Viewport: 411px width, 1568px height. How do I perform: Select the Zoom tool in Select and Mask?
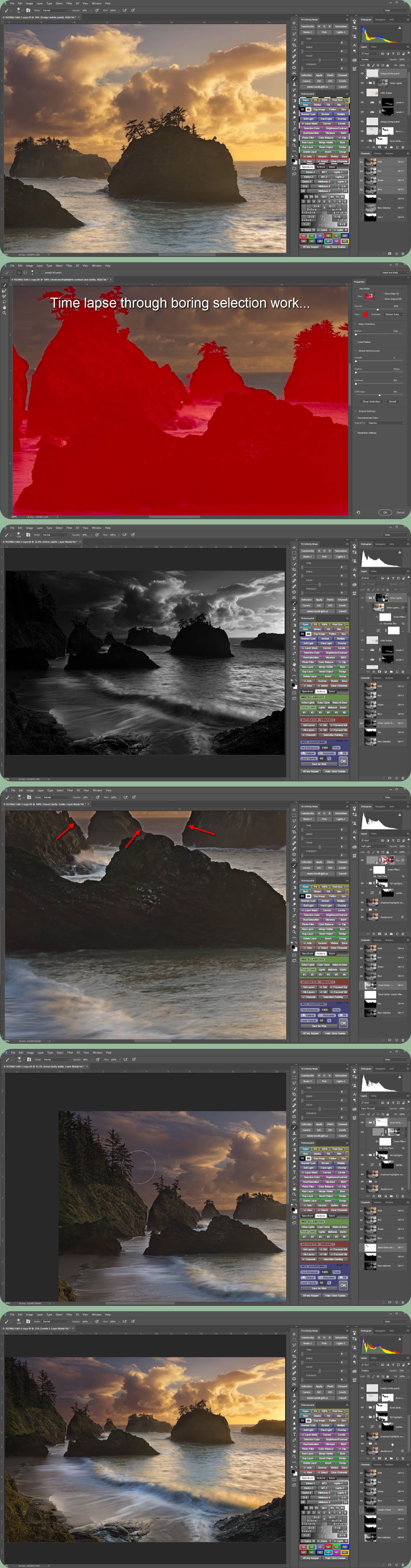point(5,313)
